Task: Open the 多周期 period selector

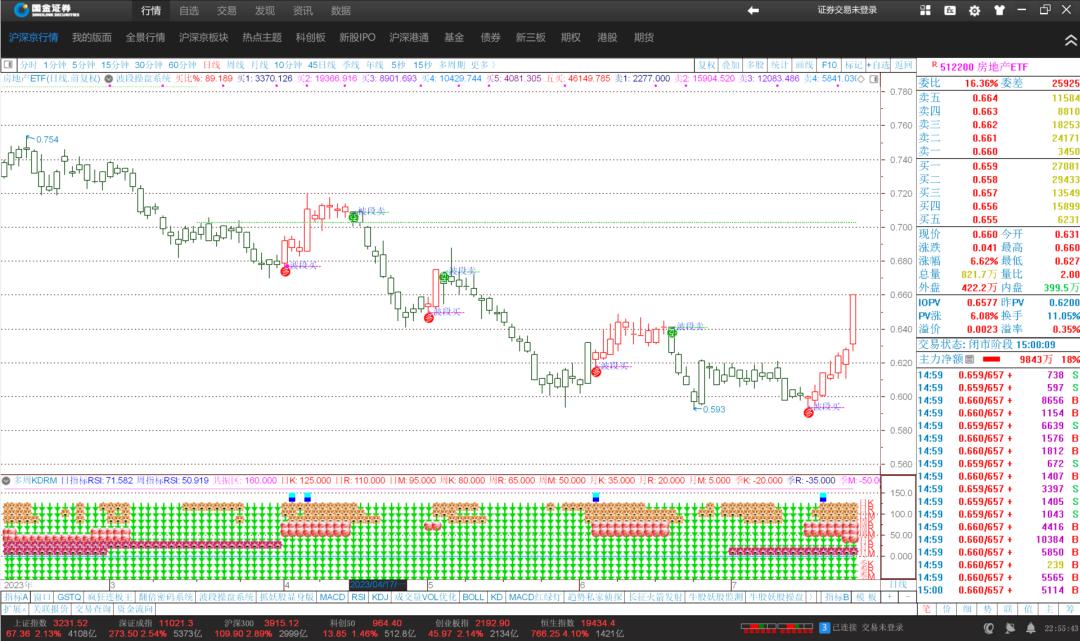Action: (x=451, y=64)
